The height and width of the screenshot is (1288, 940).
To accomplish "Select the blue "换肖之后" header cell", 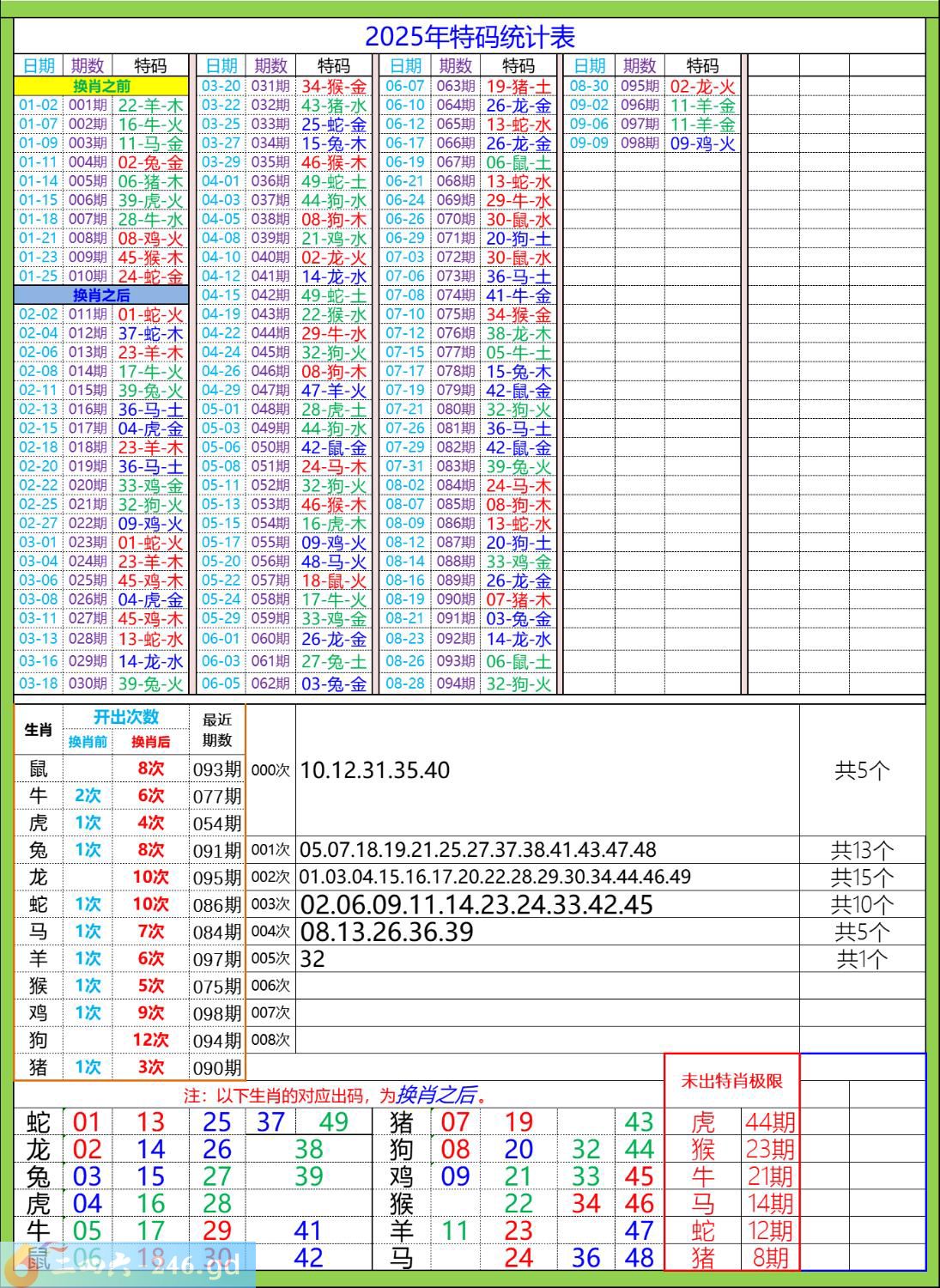I will click(101, 295).
